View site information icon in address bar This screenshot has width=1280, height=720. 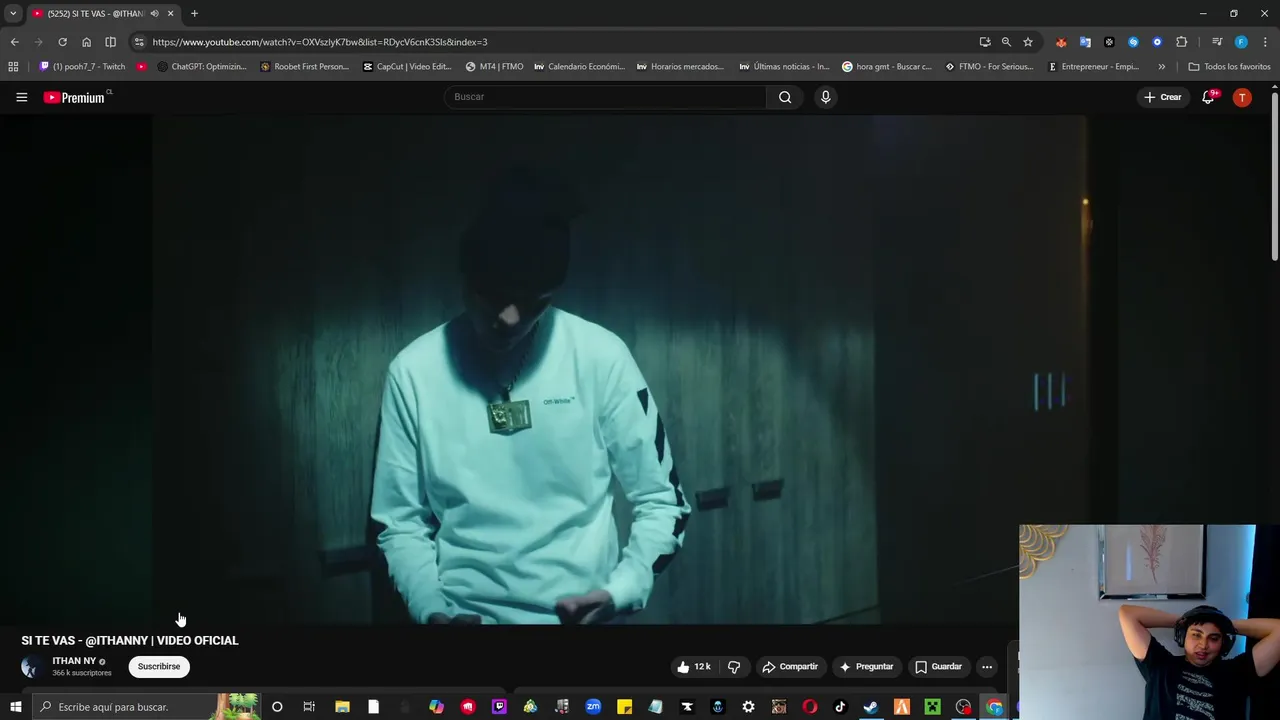click(139, 42)
